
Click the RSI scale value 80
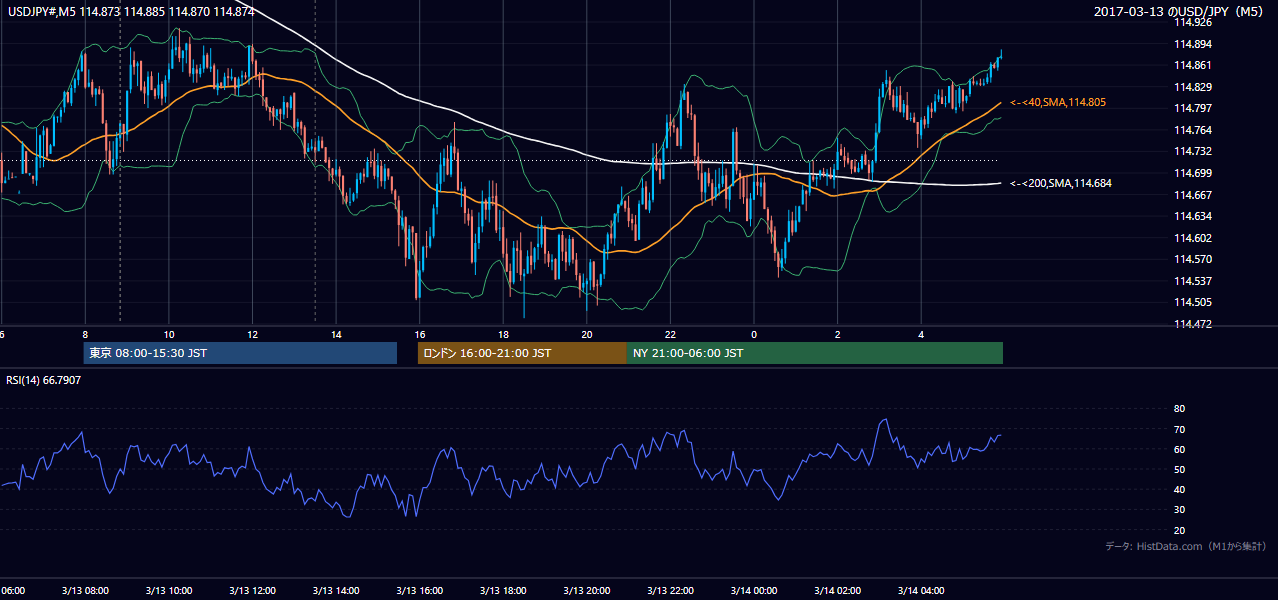pos(1179,409)
